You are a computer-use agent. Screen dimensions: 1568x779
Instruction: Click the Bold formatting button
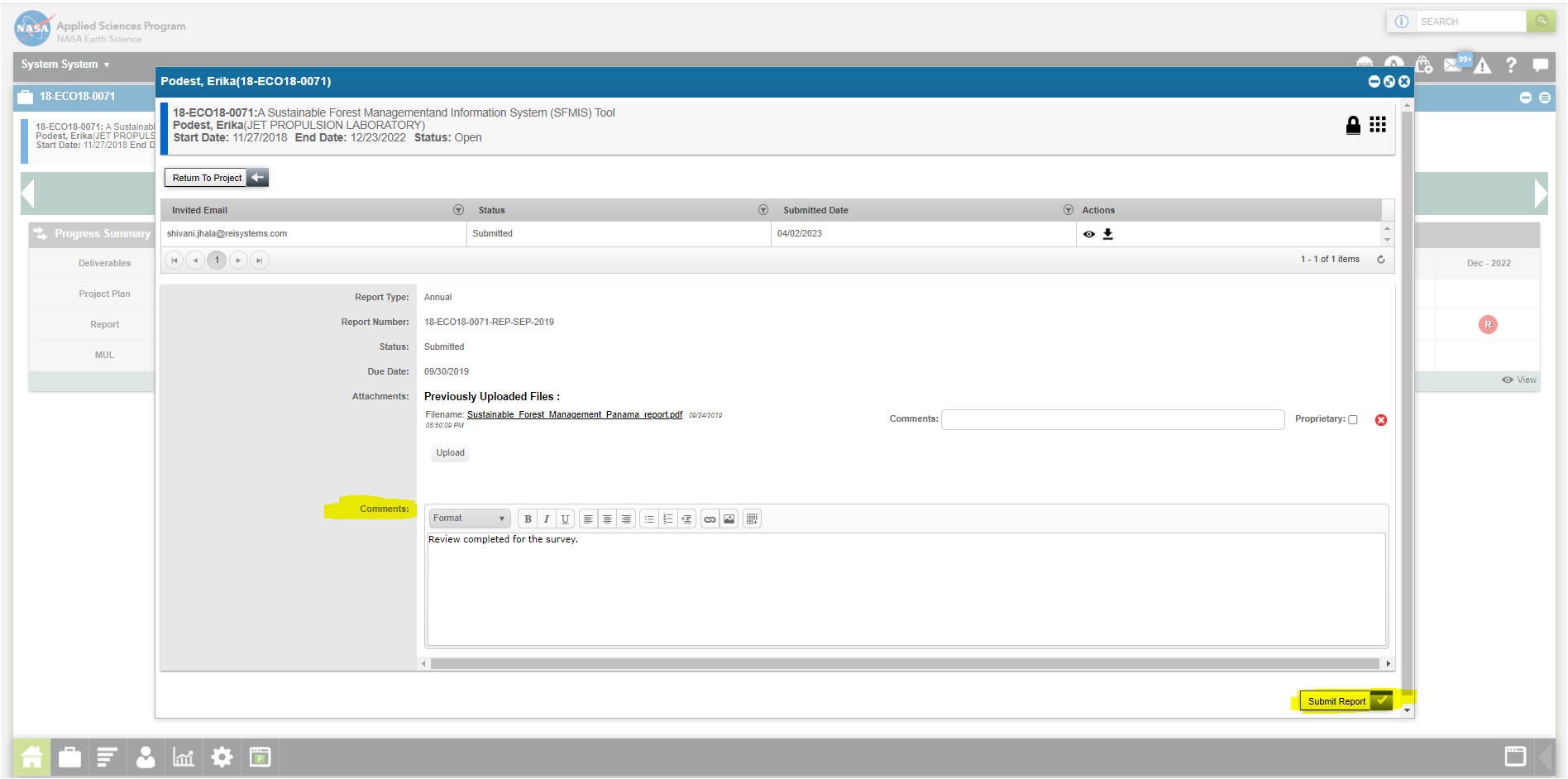coord(528,519)
